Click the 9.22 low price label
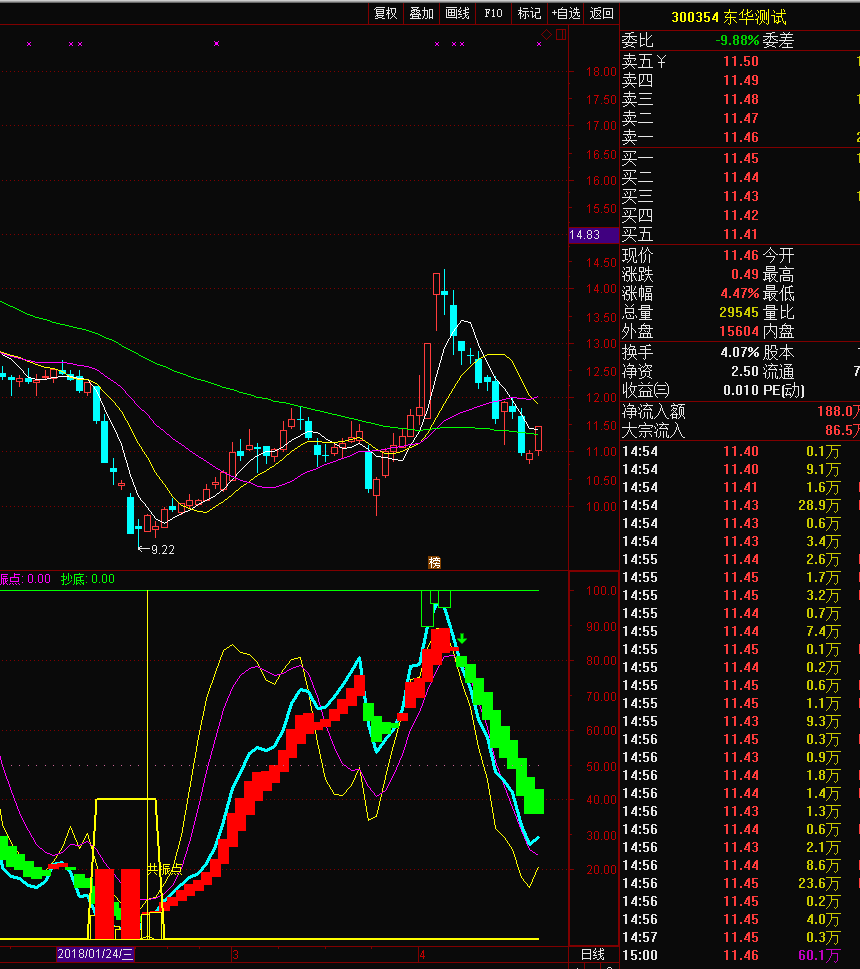Image resolution: width=860 pixels, height=969 pixels. [x=162, y=549]
